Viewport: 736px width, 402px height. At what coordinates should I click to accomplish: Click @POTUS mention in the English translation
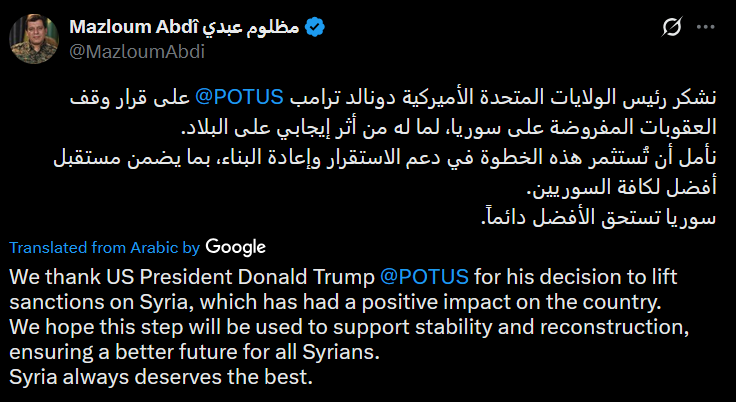[x=424, y=277]
